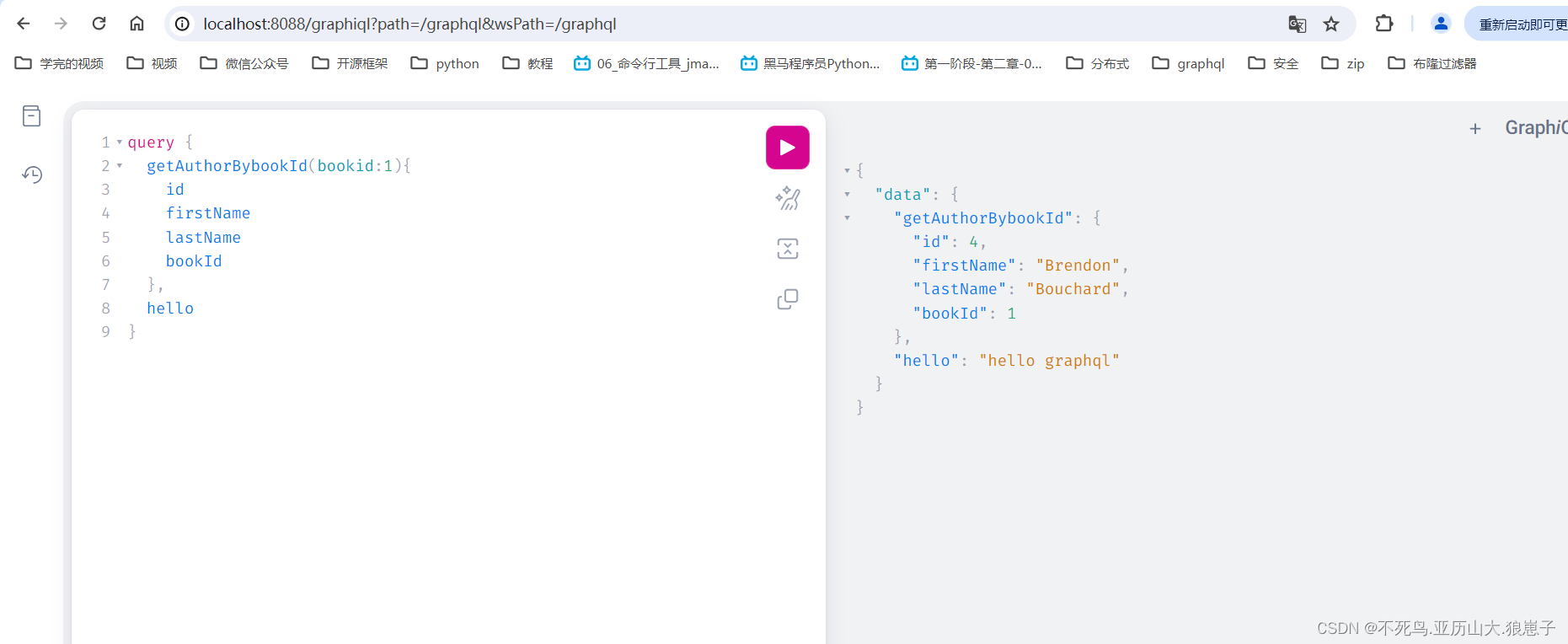Open the documentation explorer icon
This screenshot has height=644, width=1568.
[x=32, y=116]
